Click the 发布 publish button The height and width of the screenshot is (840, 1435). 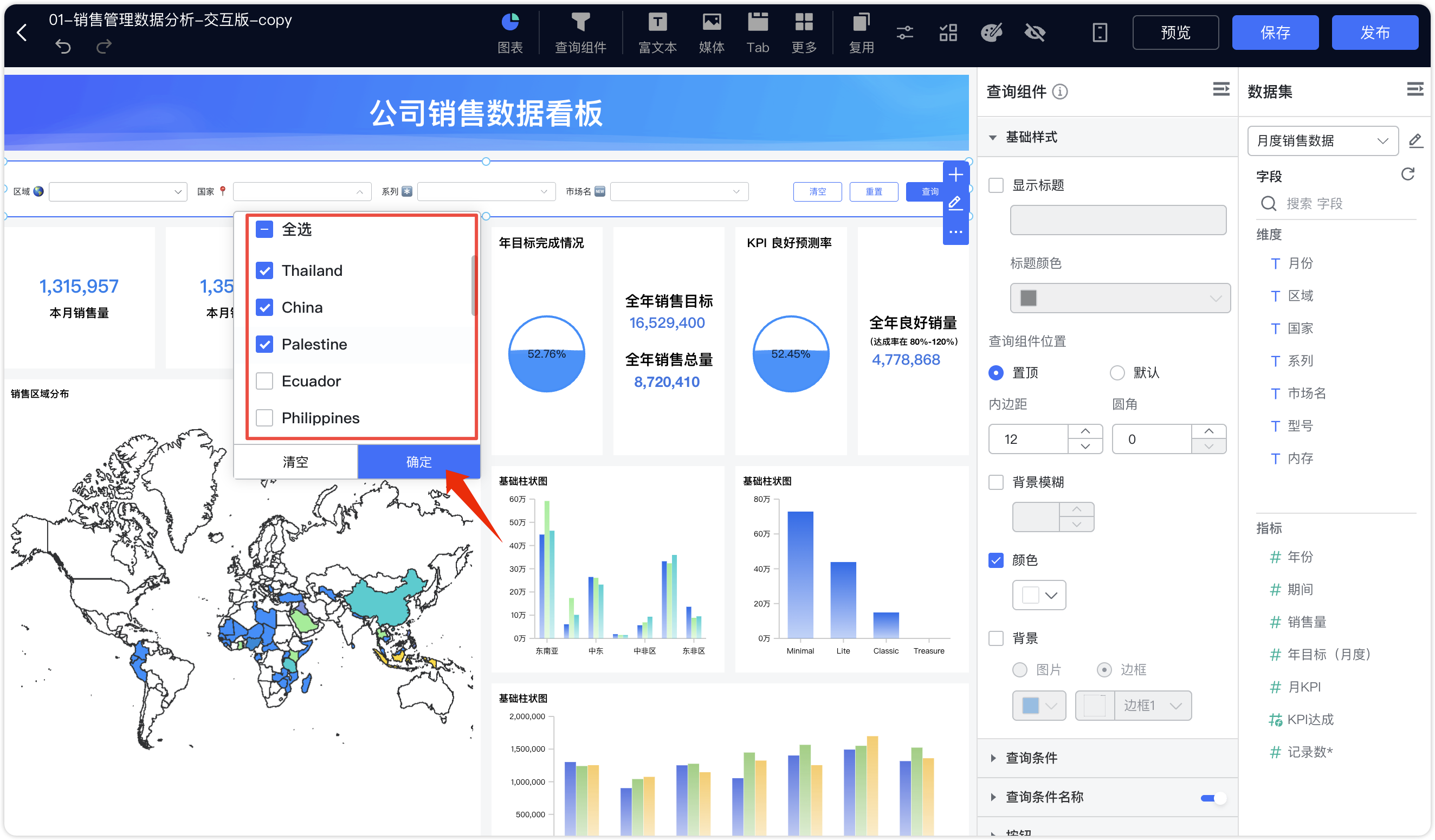tap(1374, 33)
